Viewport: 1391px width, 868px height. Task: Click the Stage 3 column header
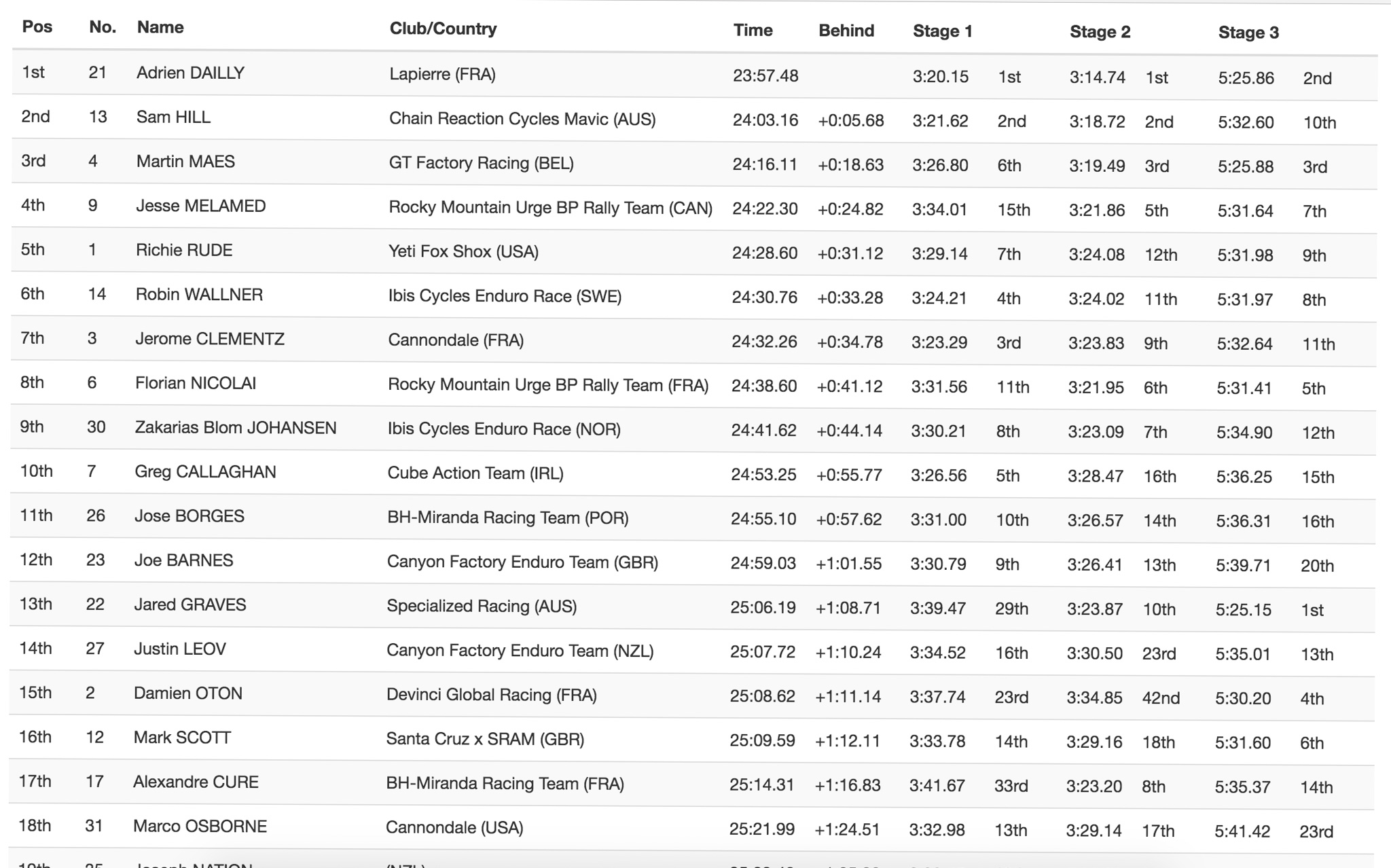pos(1248,33)
